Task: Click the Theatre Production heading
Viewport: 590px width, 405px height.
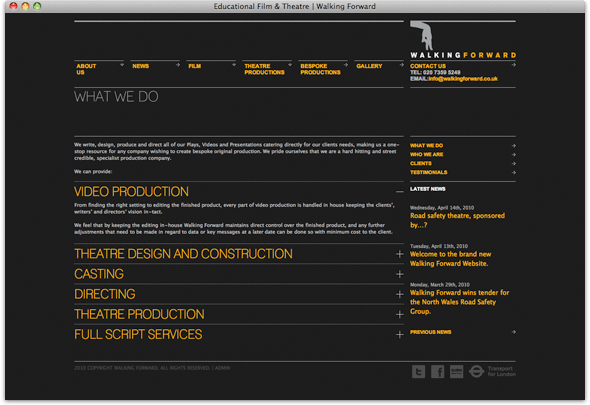Action: pos(139,314)
